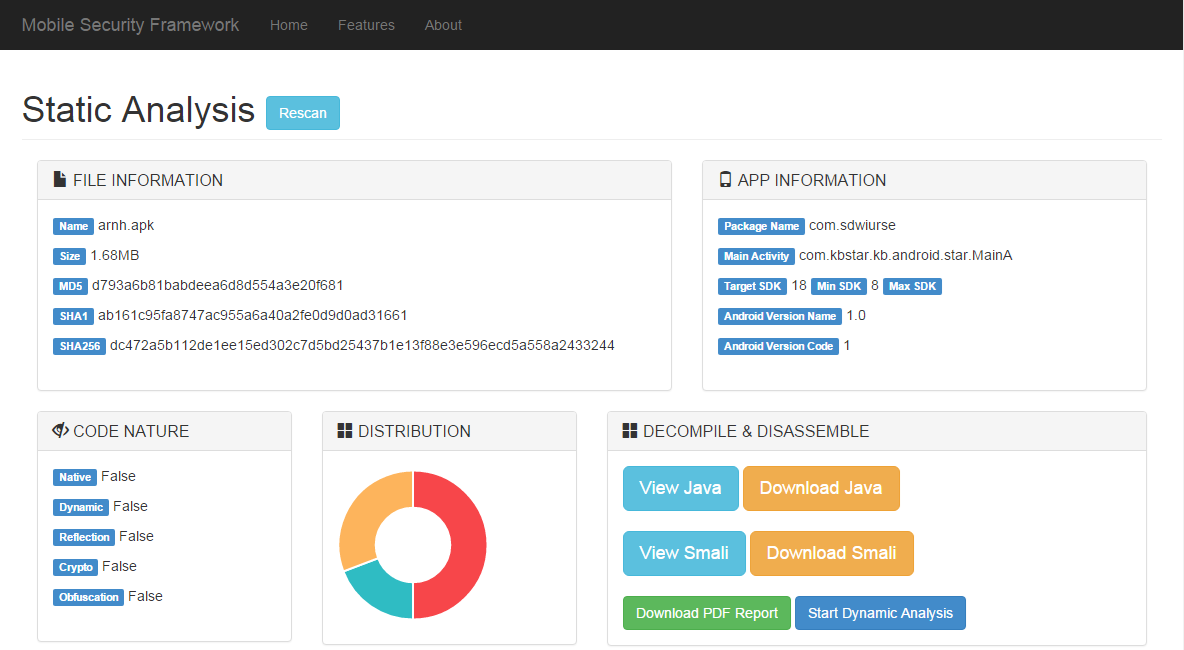Click the File Information document icon
1184x650 pixels.
tap(60, 180)
